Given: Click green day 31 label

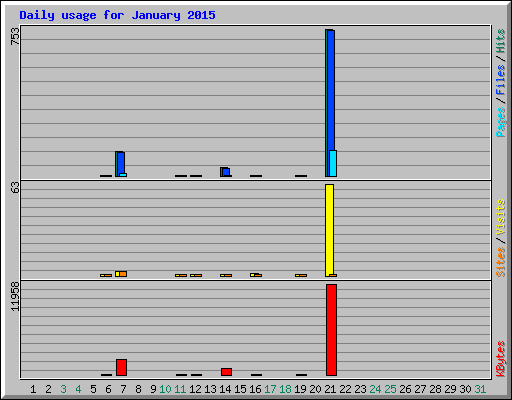Looking at the screenshot, I should tap(480, 389).
